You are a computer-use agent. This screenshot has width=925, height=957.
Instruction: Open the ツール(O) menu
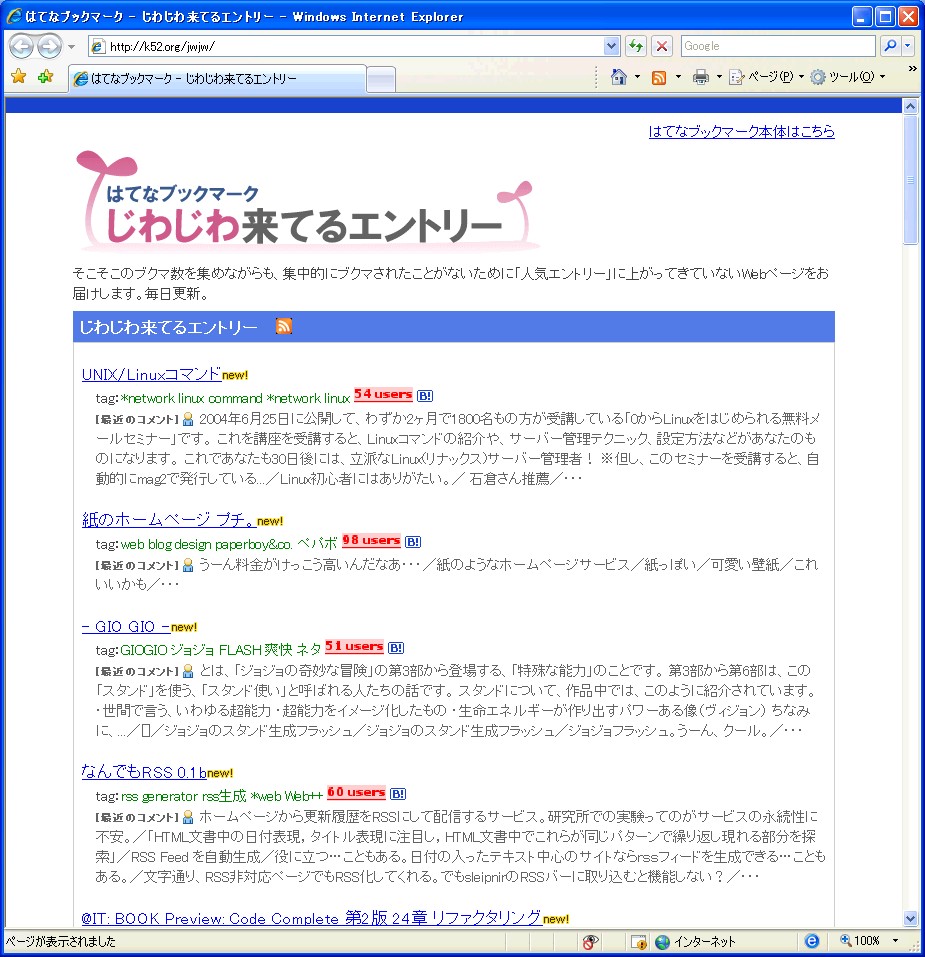(x=848, y=77)
